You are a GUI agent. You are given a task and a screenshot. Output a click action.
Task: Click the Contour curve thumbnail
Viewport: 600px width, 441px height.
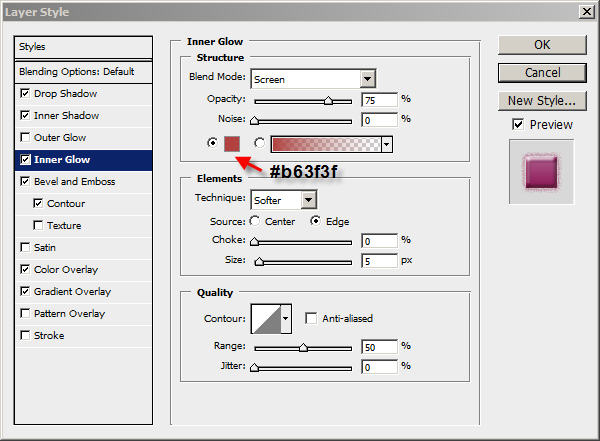[x=266, y=318]
